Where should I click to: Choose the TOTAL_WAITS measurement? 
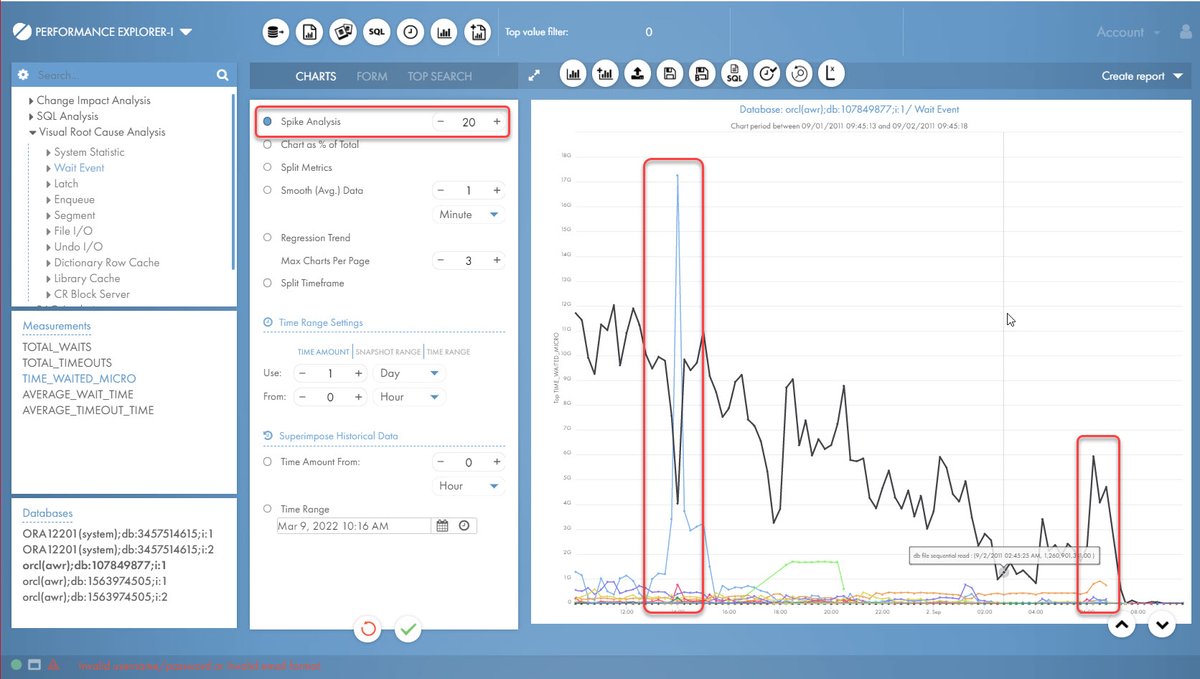point(57,347)
